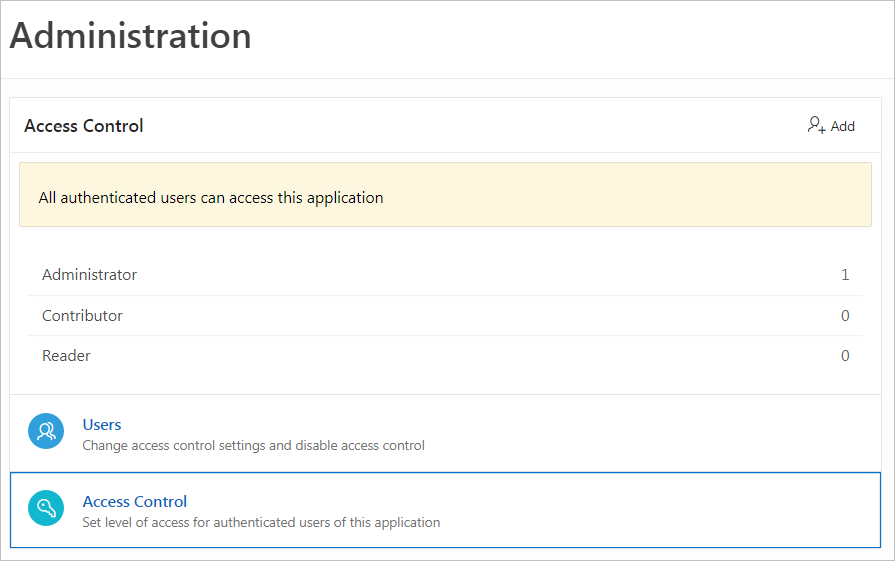Click 'Set level of access' description
This screenshot has height=561, width=895.
coord(261,522)
